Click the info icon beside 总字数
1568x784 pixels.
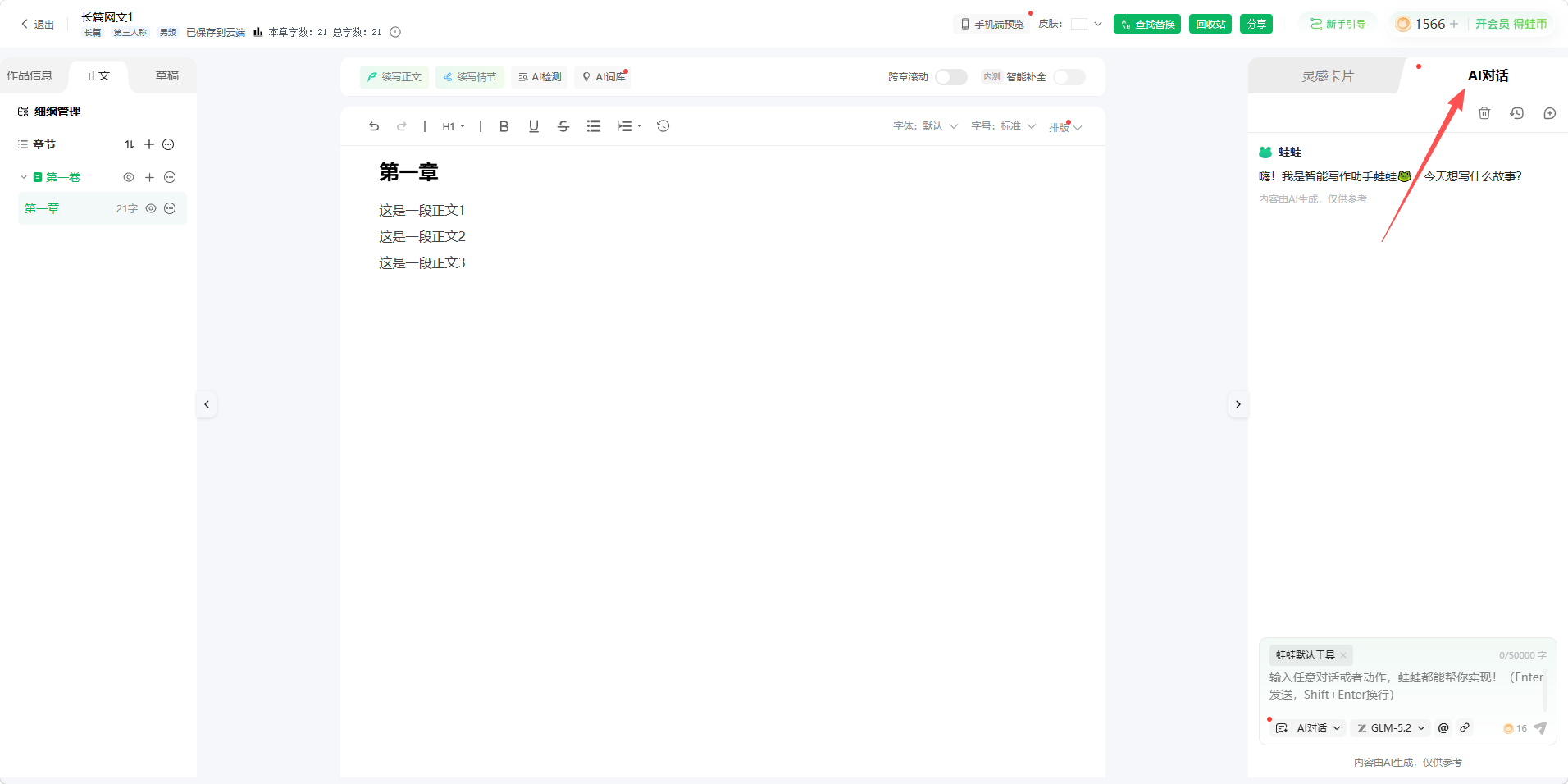(395, 32)
